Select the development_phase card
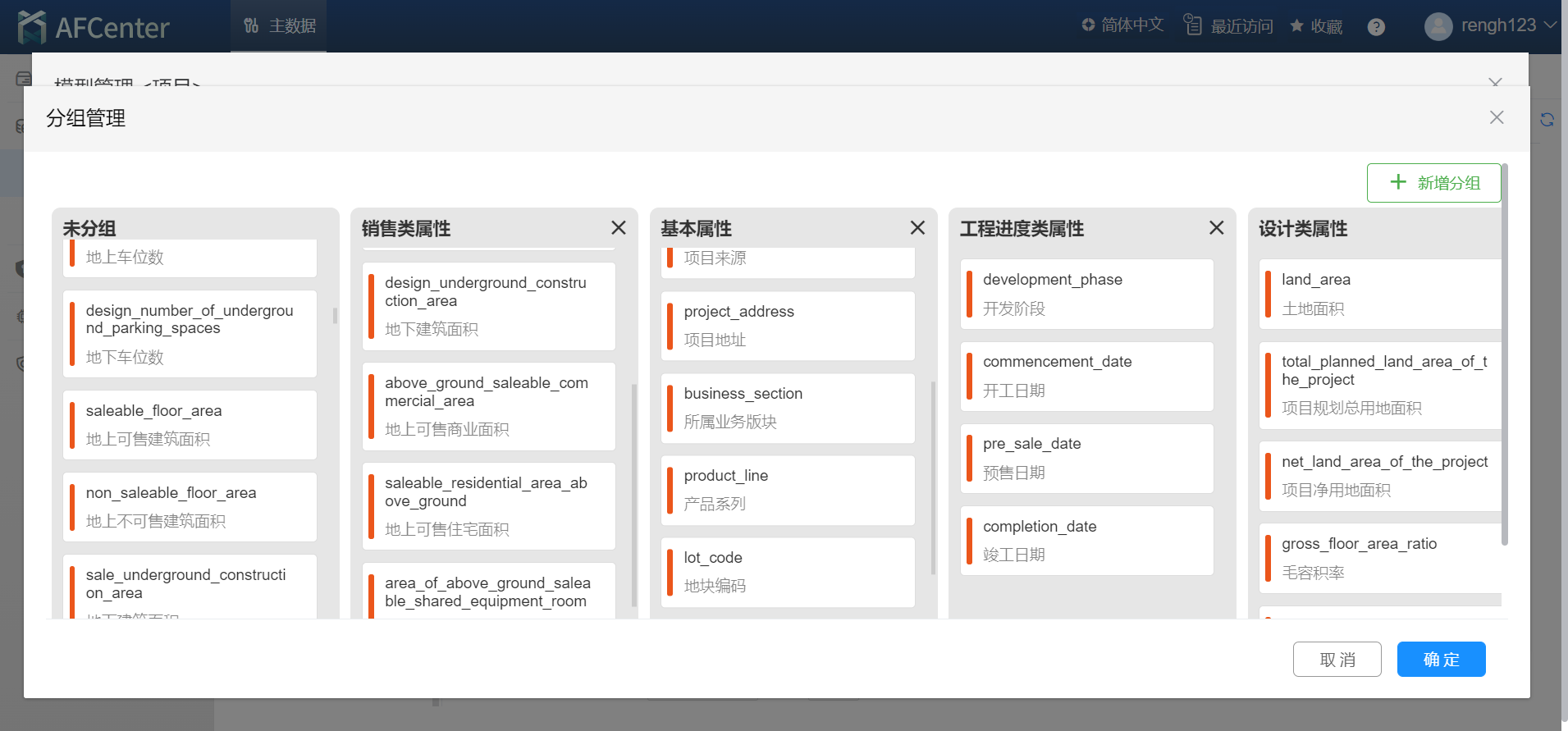This screenshot has width=1568, height=731. click(1086, 294)
